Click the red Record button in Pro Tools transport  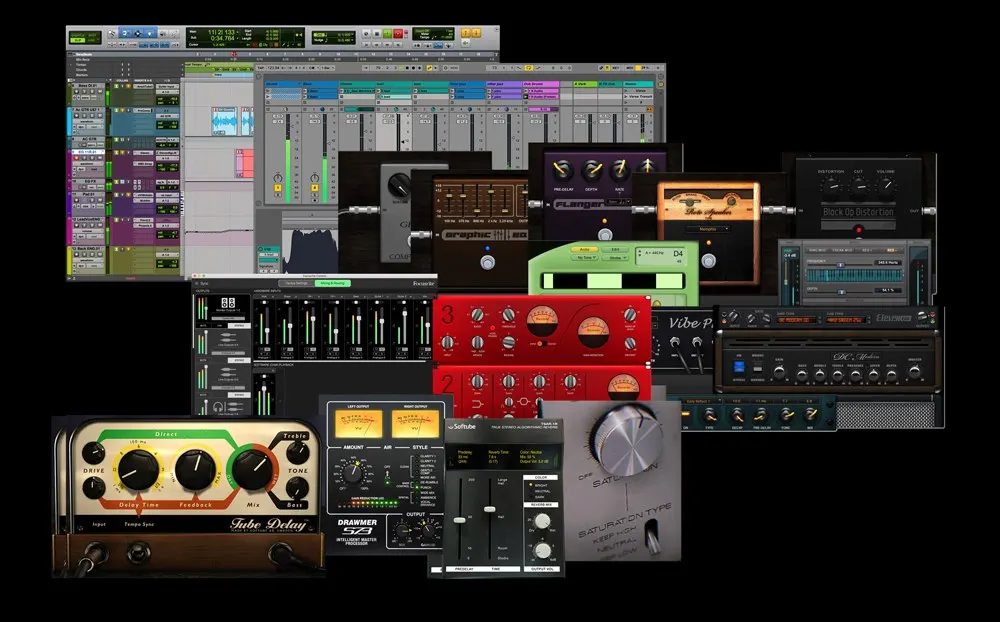coord(398,33)
